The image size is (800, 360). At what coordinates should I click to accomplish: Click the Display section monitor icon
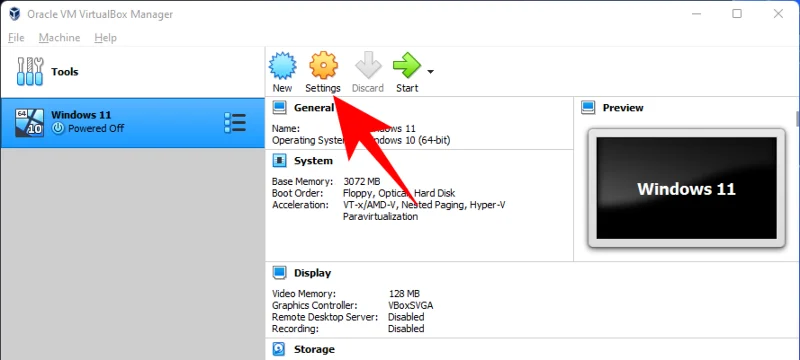[x=279, y=273]
